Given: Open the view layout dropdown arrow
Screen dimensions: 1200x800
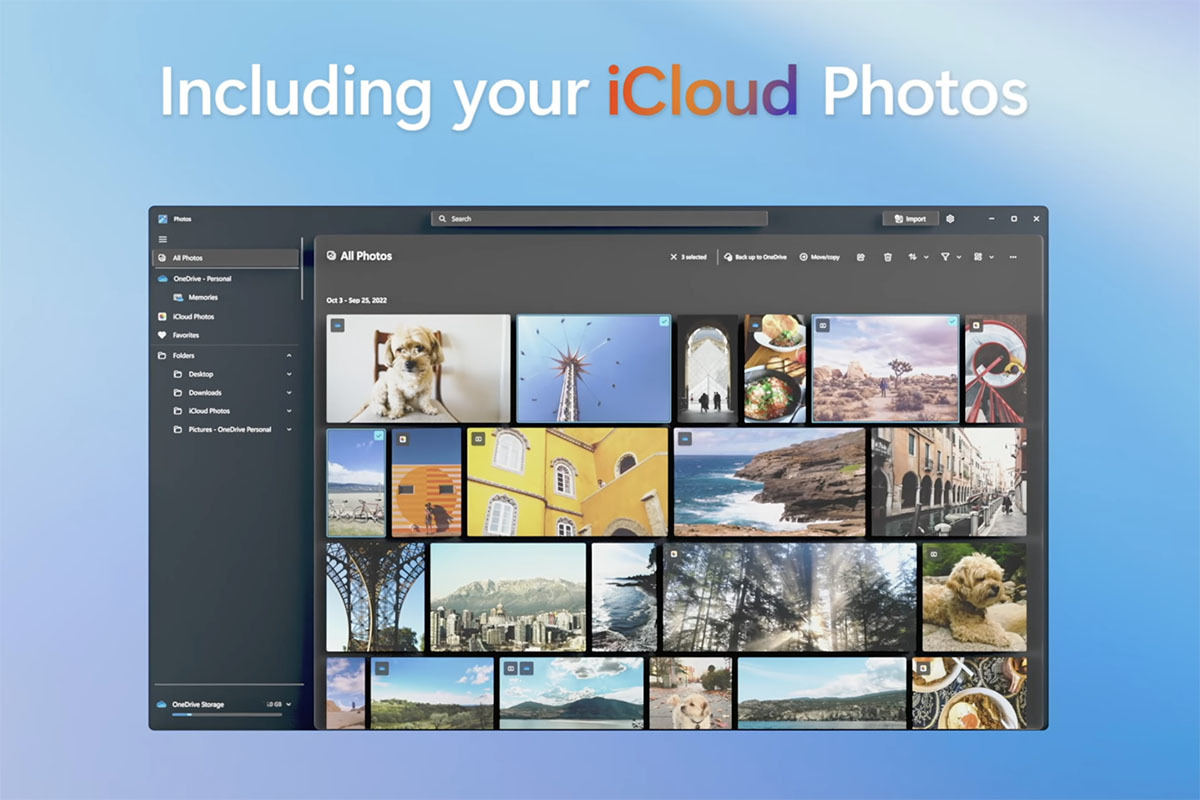Looking at the screenshot, I should click(x=991, y=257).
